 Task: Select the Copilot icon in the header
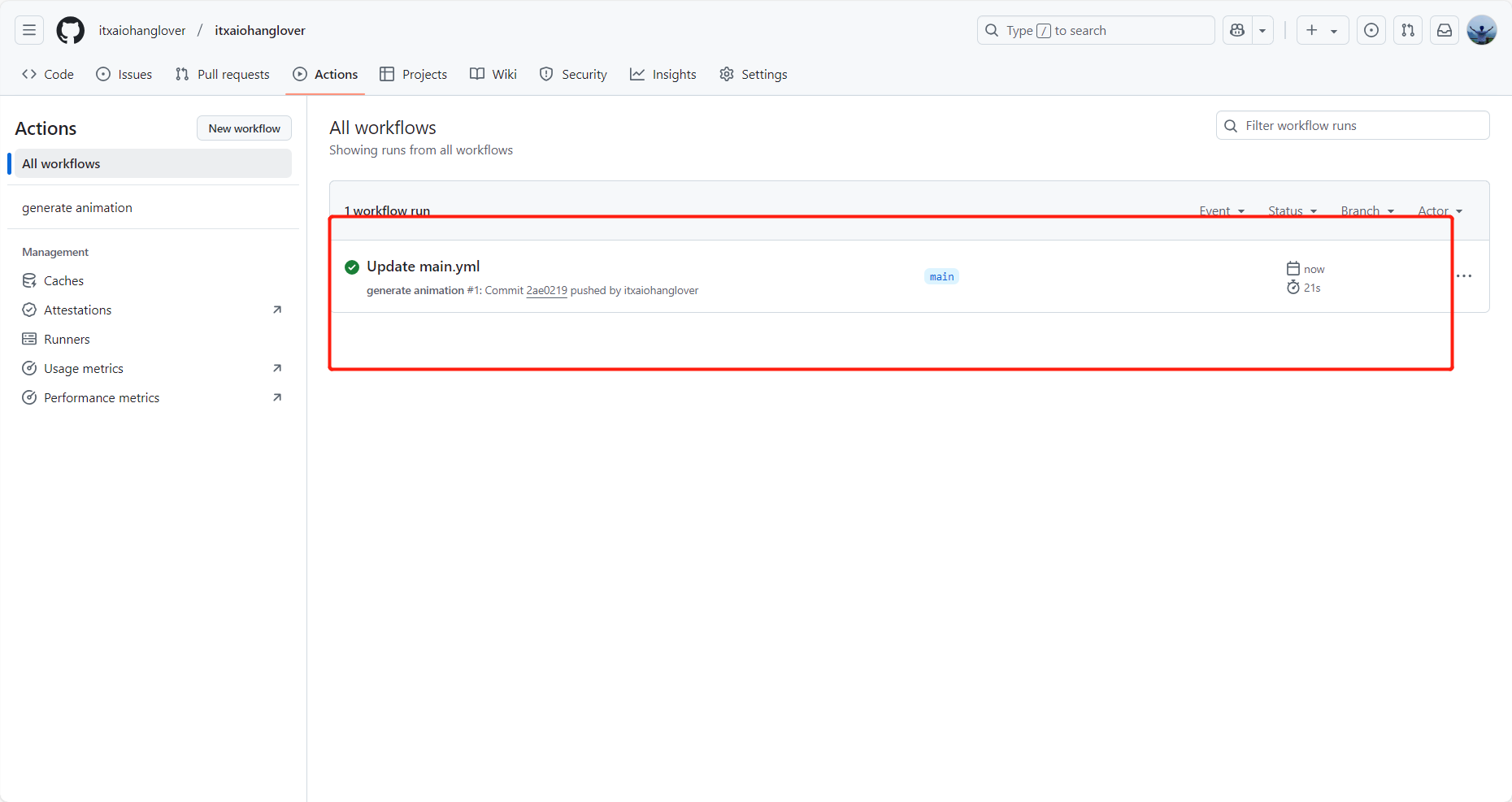[x=1236, y=30]
